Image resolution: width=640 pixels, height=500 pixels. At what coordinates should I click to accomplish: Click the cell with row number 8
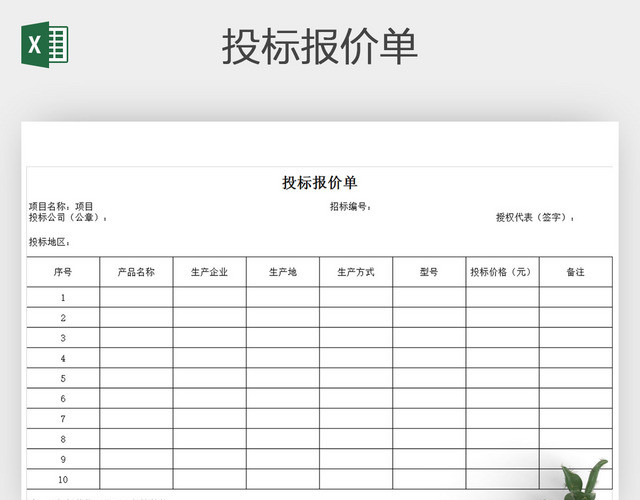[x=63, y=439]
